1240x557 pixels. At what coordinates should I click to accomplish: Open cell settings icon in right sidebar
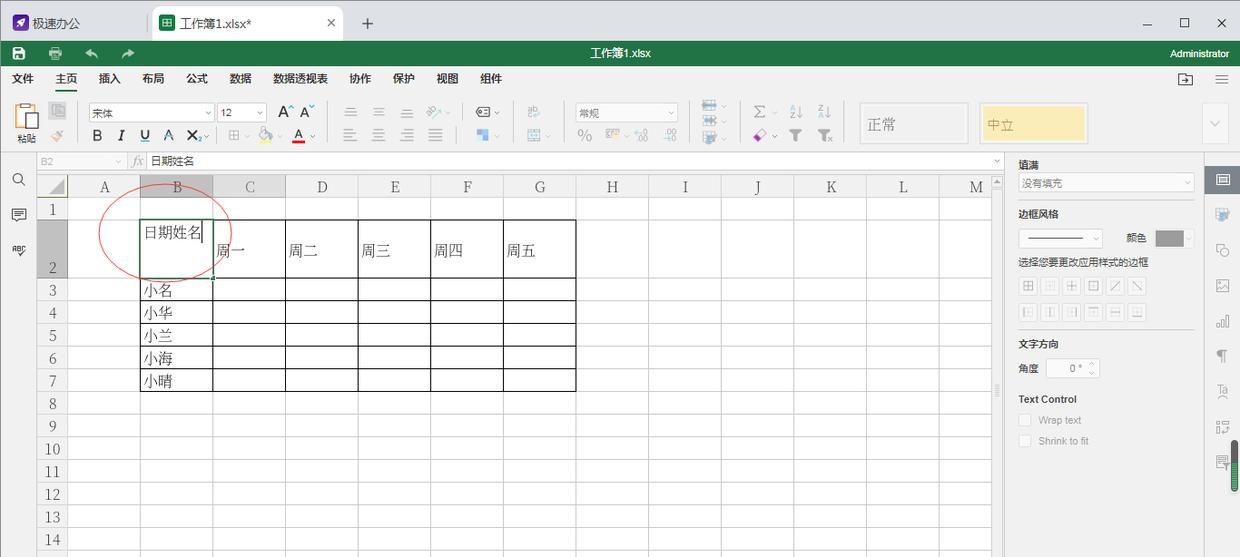1222,180
